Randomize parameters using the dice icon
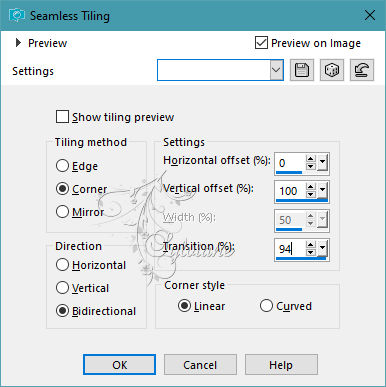 point(332,70)
